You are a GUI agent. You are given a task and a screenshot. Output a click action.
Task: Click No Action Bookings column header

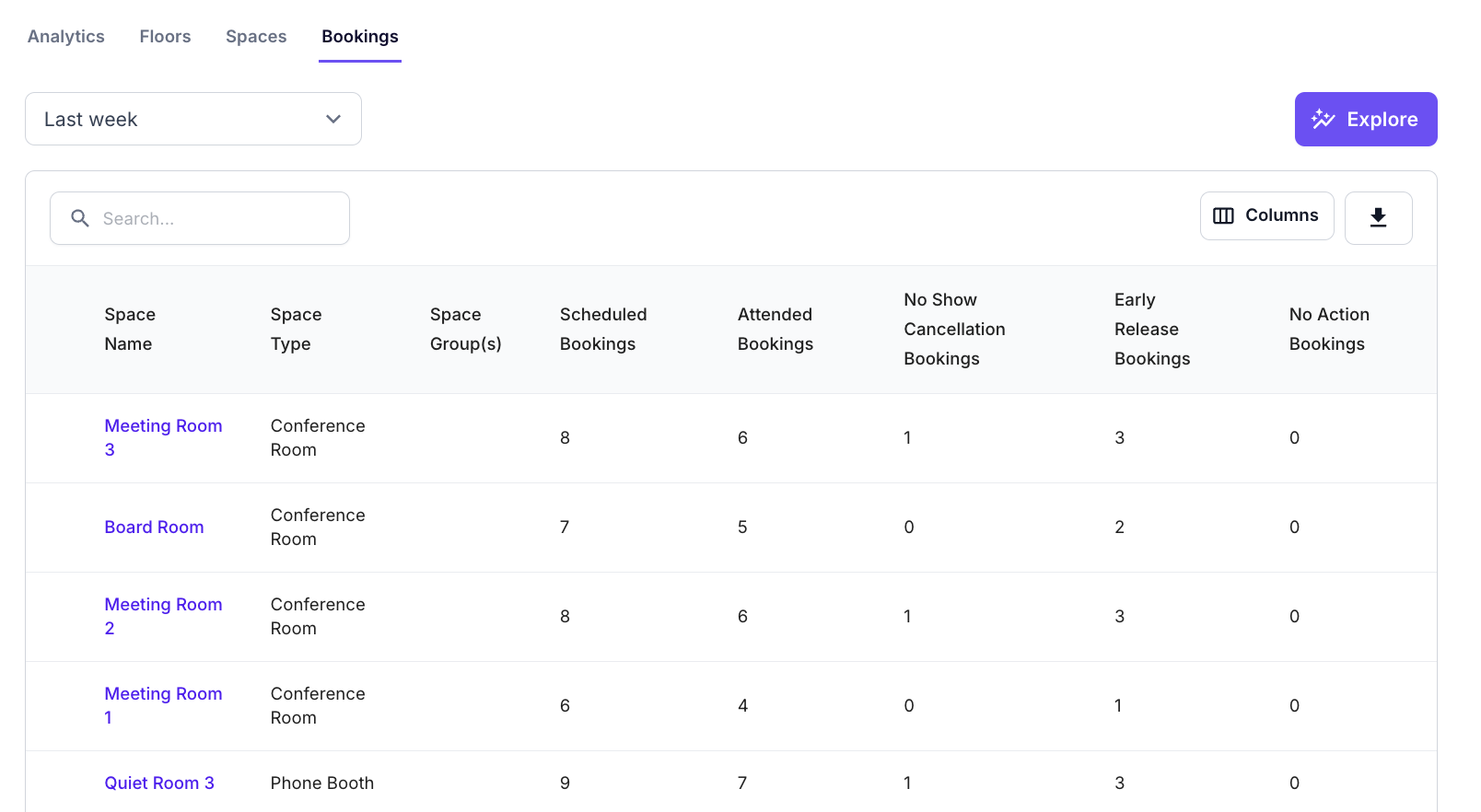(1329, 329)
